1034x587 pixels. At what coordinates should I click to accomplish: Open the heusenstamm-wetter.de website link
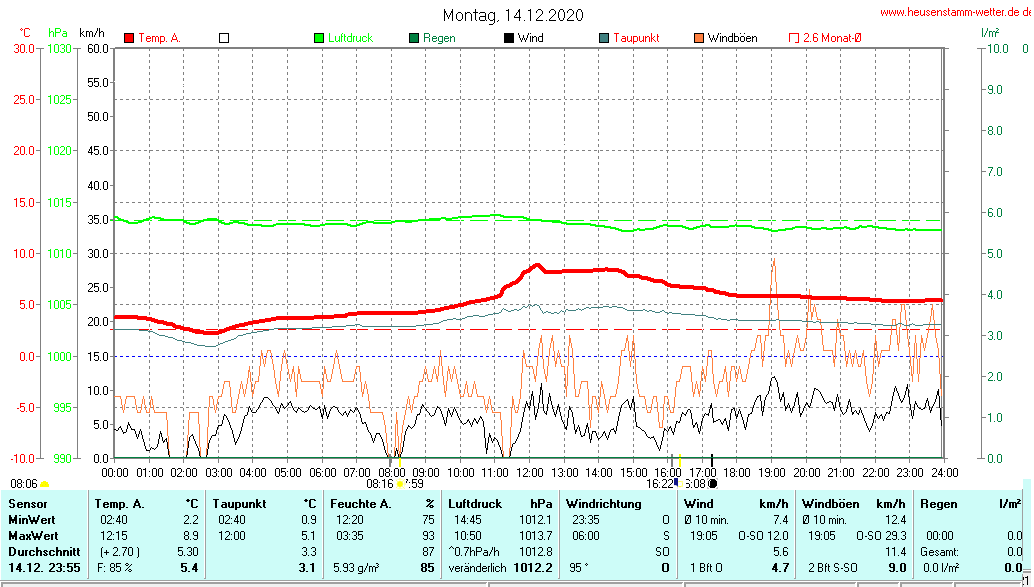tap(955, 12)
